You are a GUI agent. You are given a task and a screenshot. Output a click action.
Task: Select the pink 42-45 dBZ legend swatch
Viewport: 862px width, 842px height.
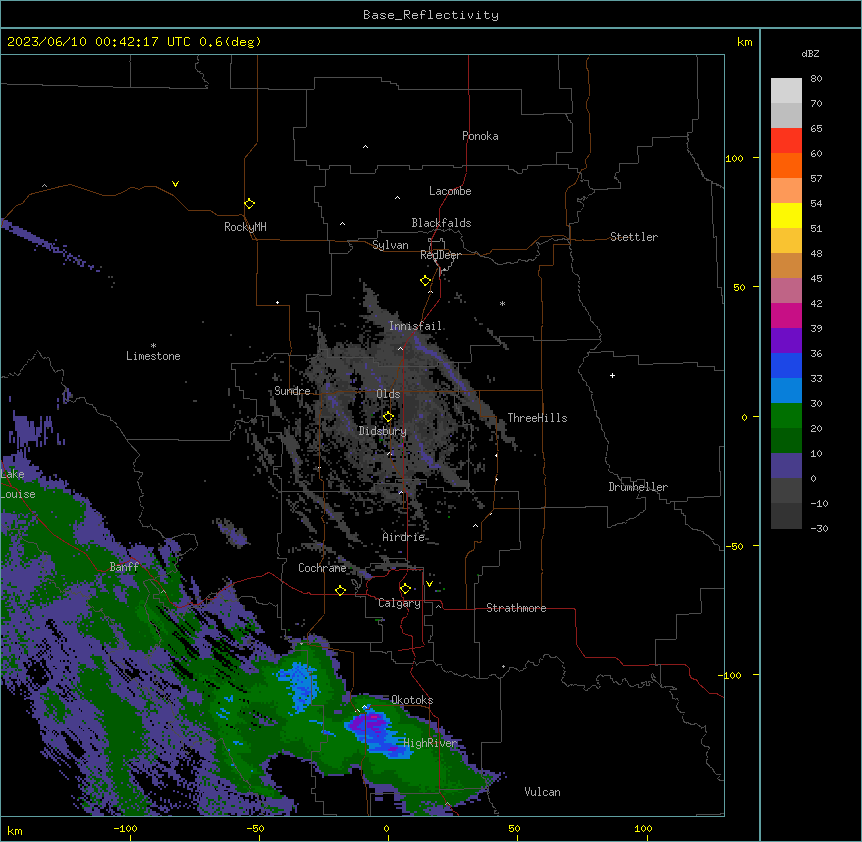(x=786, y=291)
